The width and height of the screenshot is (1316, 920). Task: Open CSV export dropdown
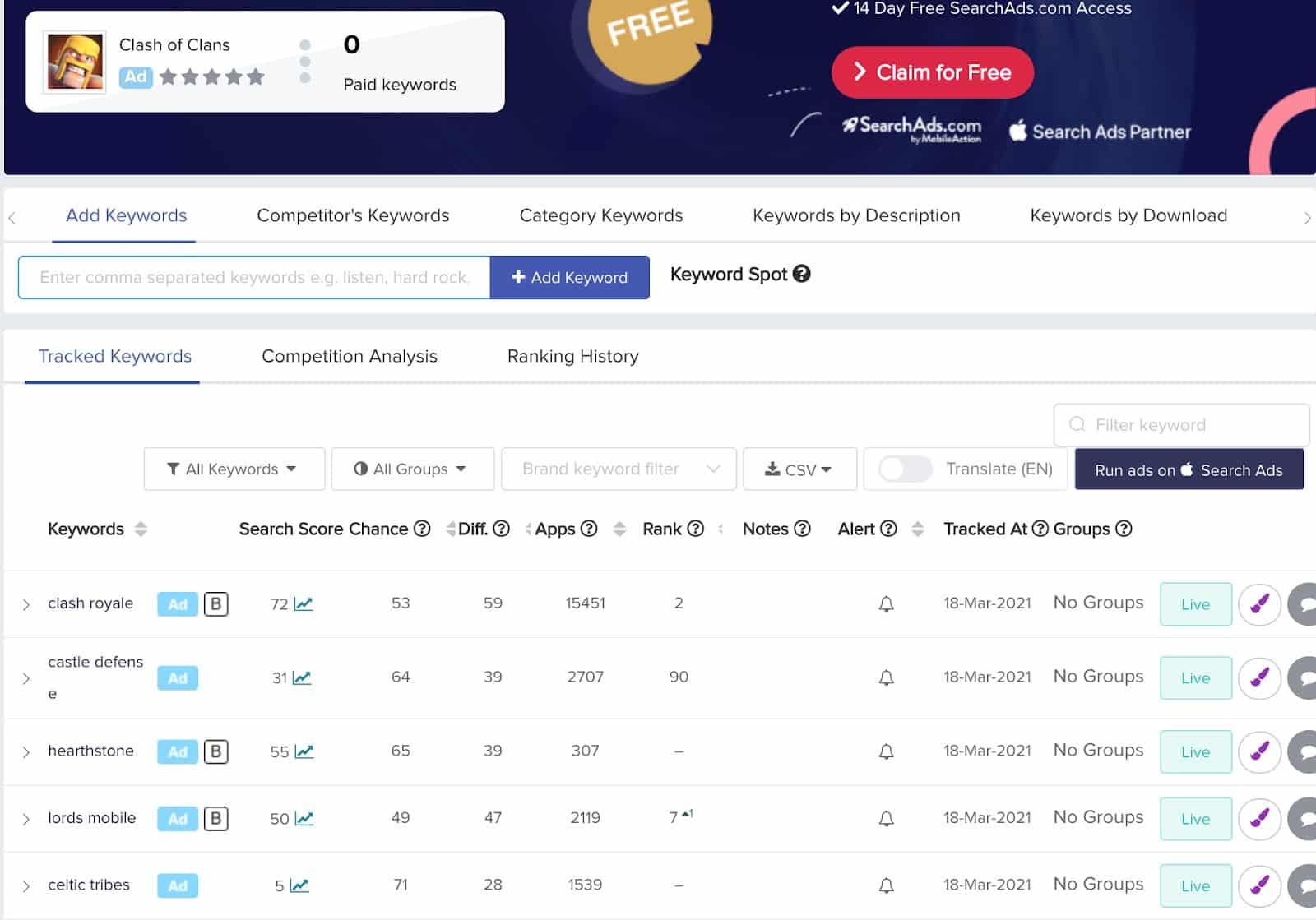799,469
